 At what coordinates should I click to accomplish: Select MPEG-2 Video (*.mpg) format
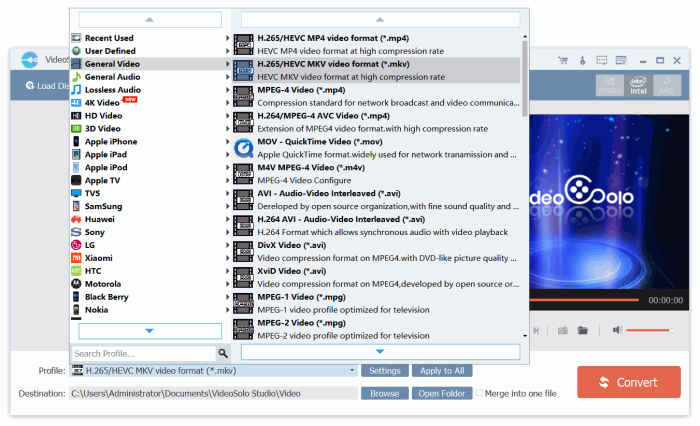coord(376,330)
